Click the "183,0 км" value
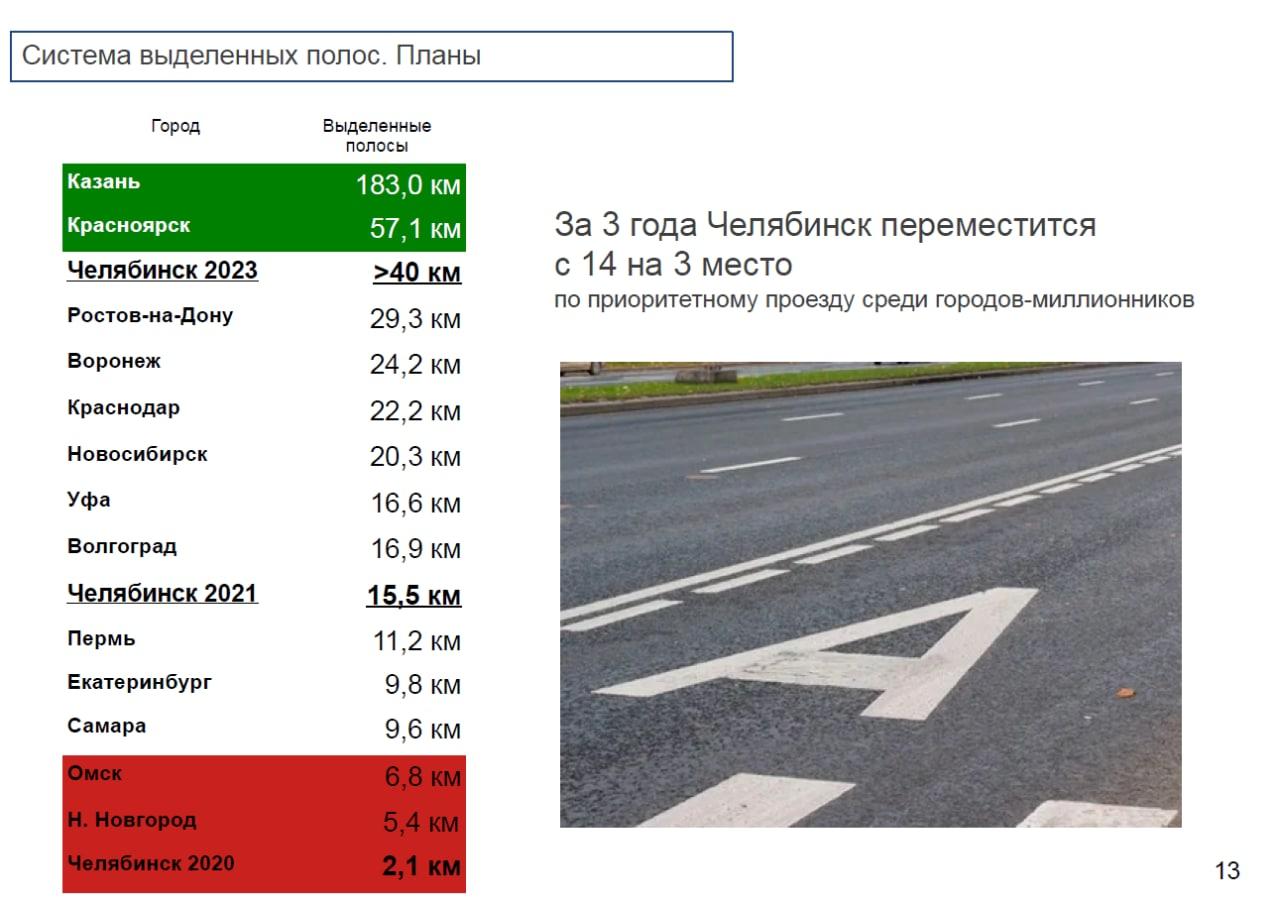1280x904 pixels. 408,186
